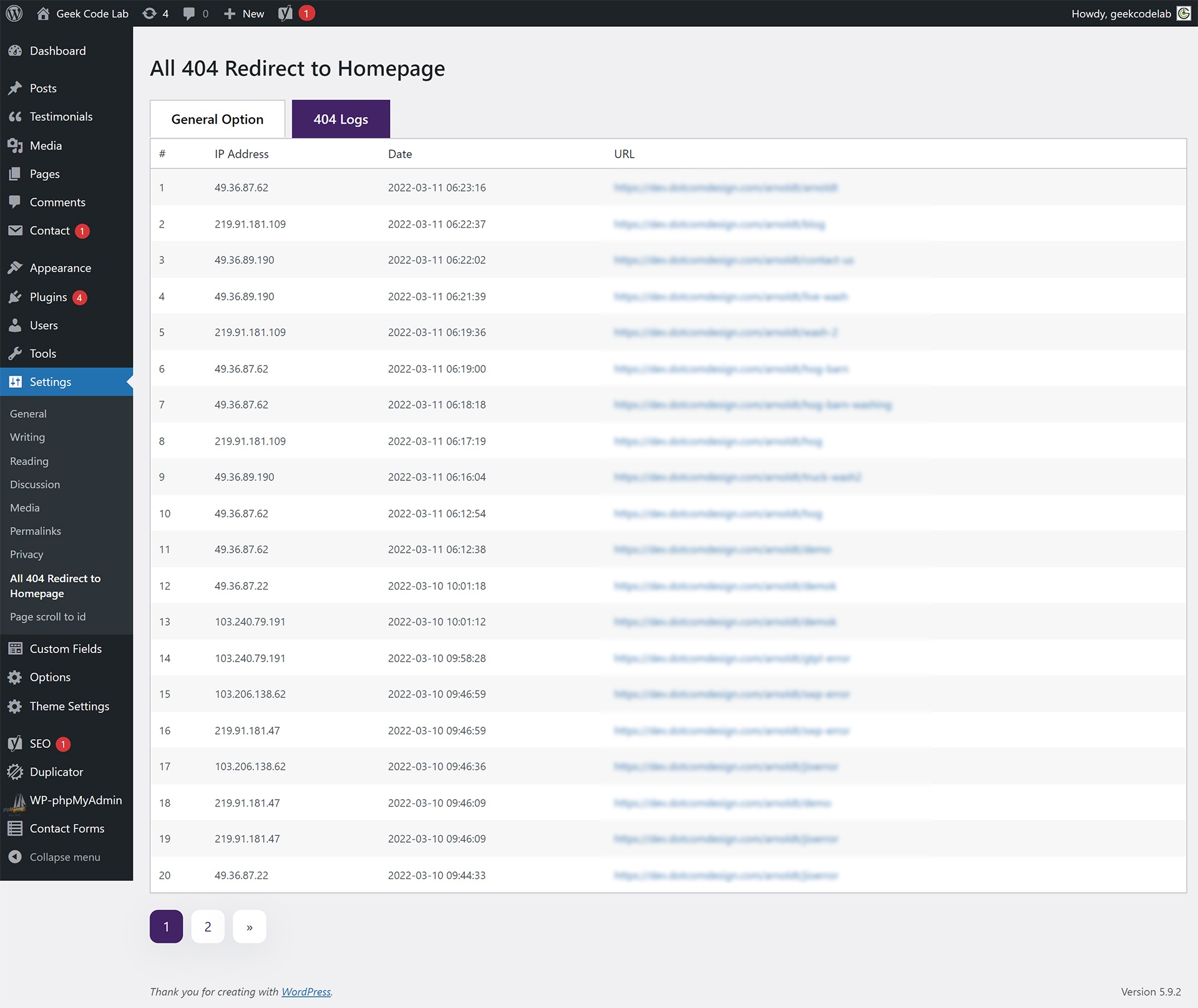Expand Custom Fields section

pyautogui.click(x=65, y=647)
